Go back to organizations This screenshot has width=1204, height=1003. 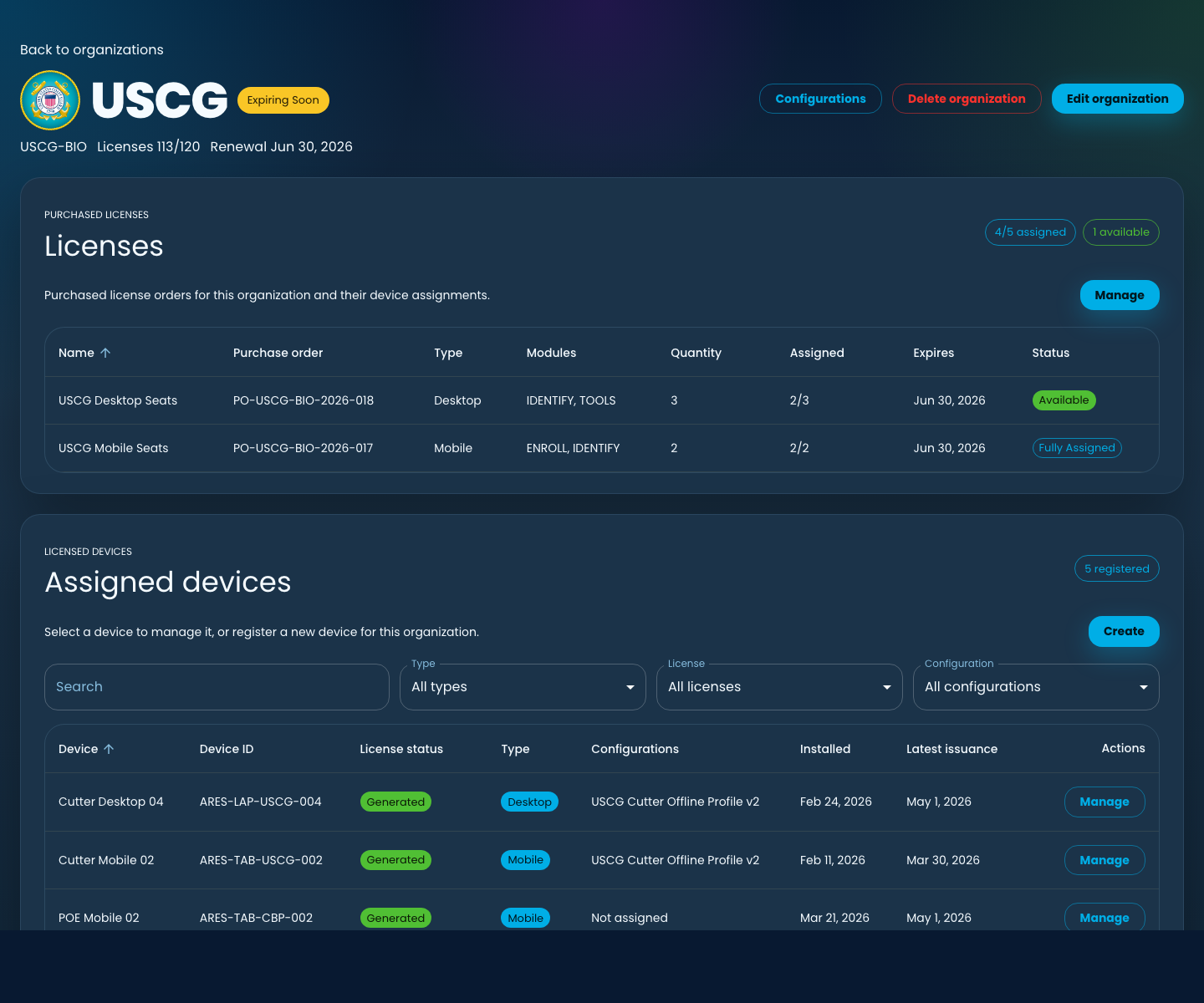coord(92,49)
